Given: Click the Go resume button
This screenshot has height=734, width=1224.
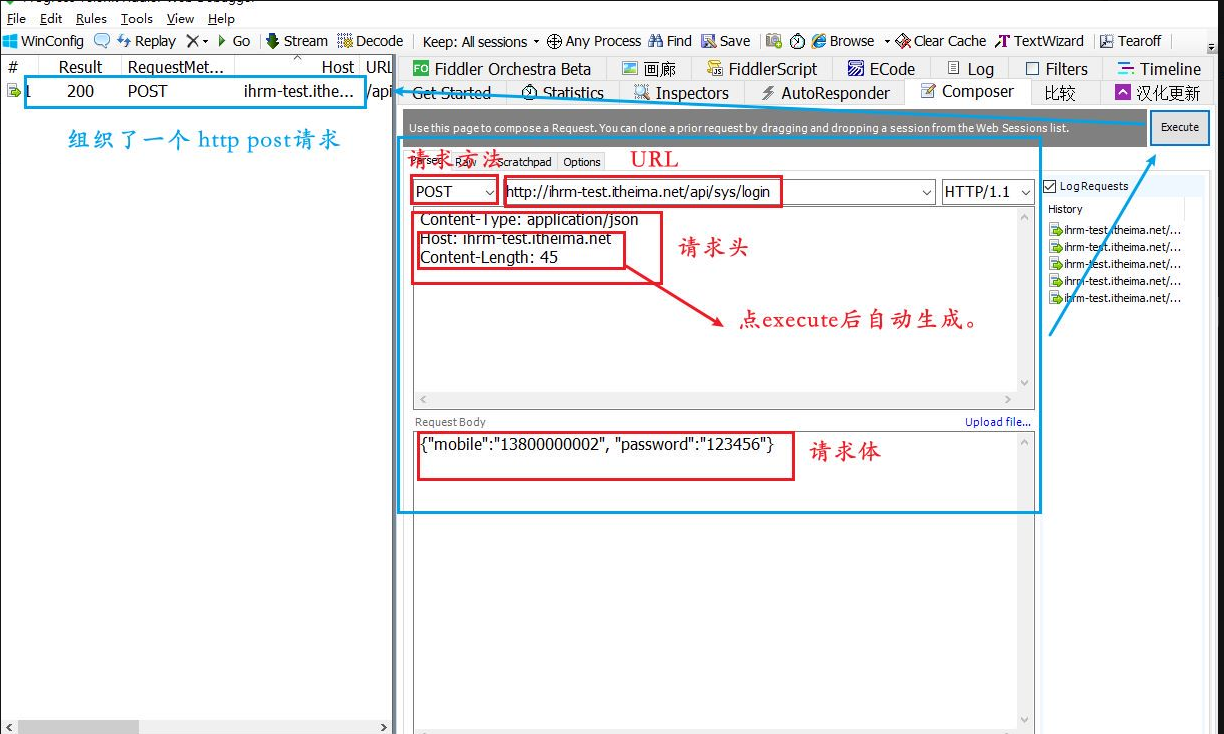Looking at the screenshot, I should (x=234, y=41).
